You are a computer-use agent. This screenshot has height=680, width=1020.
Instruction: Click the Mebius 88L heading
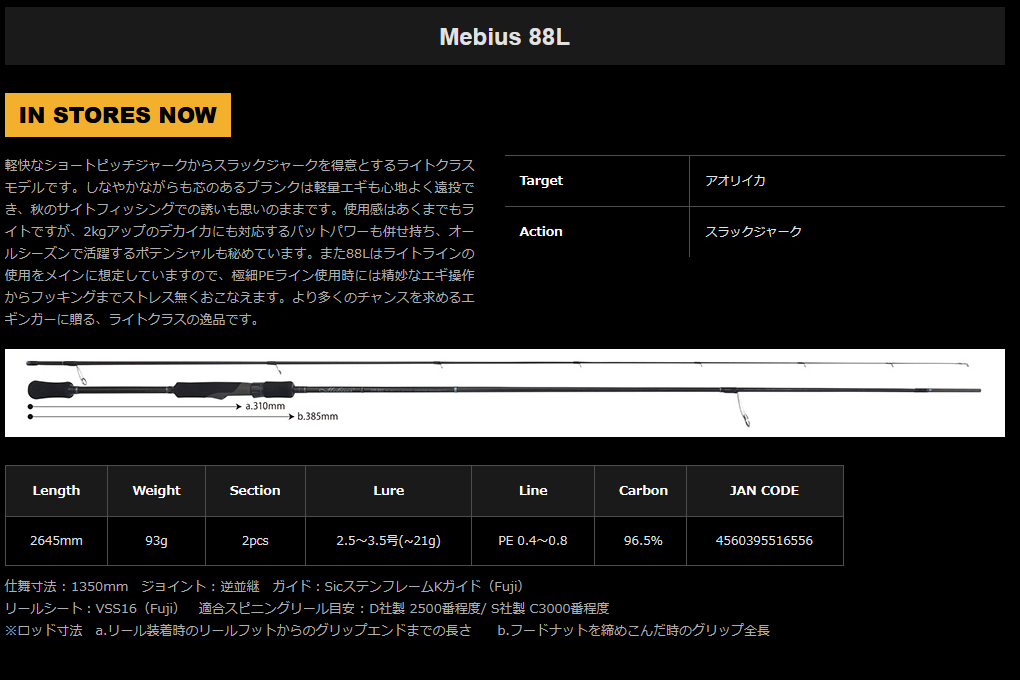504,36
